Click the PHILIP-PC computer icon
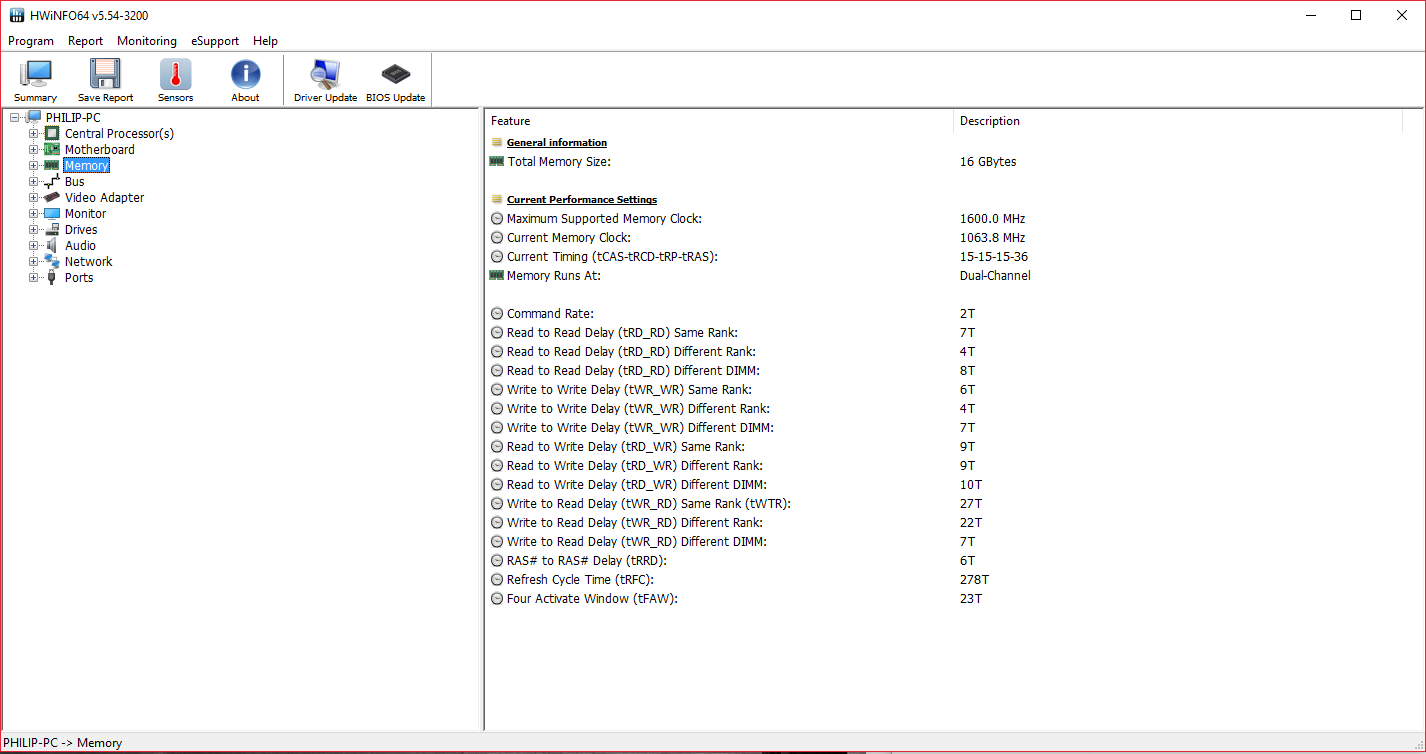This screenshot has width=1426, height=754. (x=33, y=117)
